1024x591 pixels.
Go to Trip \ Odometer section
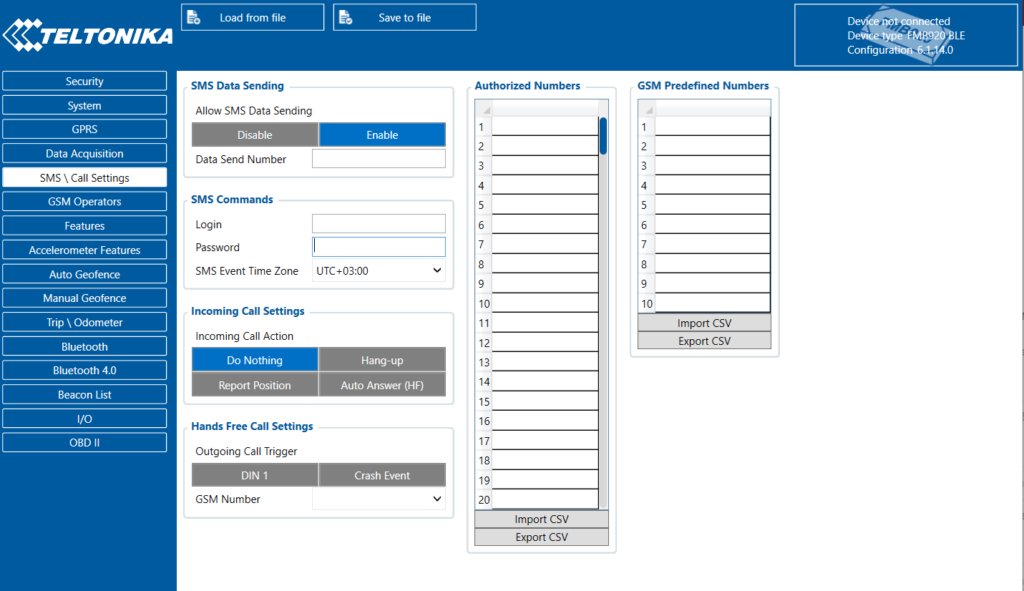[x=84, y=322]
